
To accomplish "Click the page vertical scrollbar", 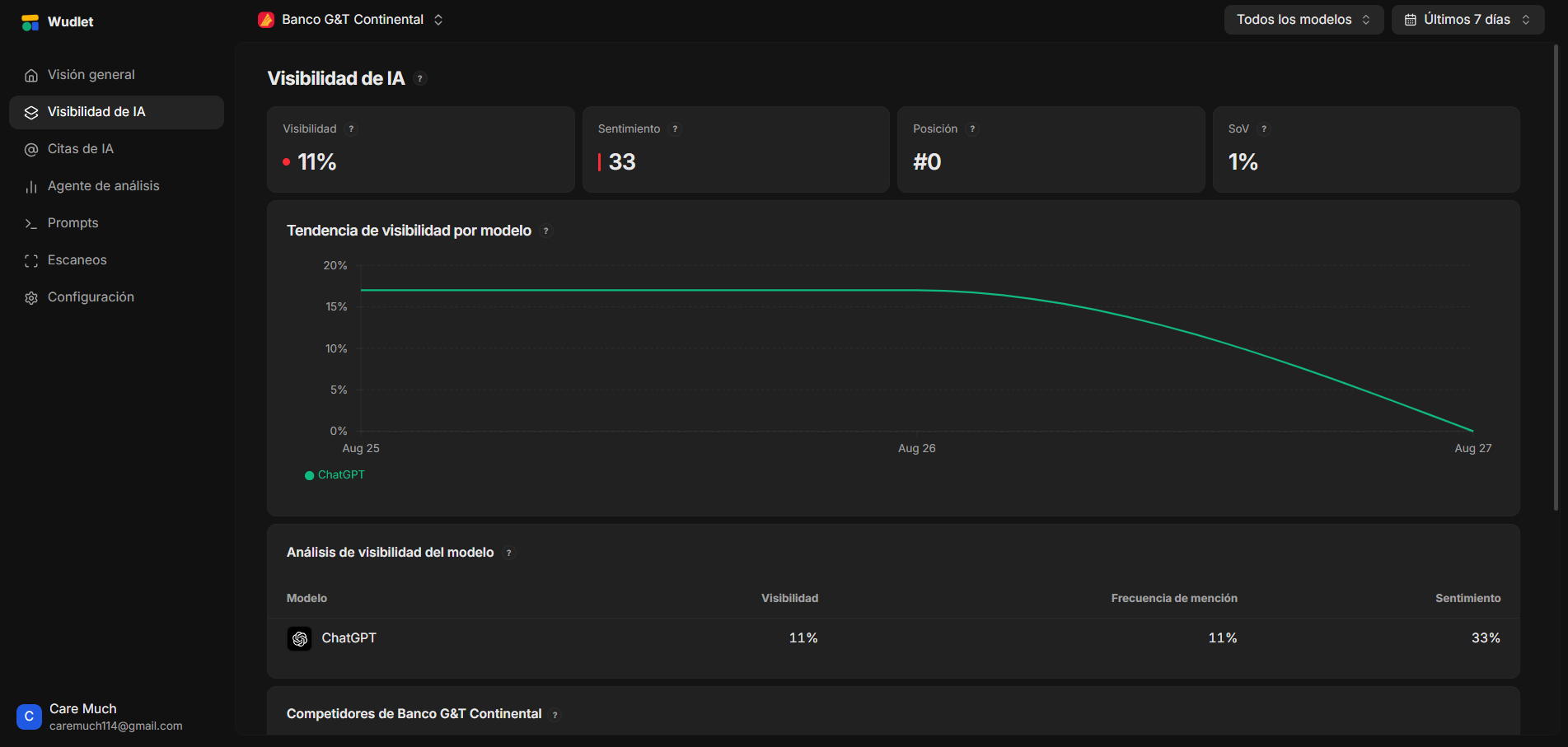I will pos(1556,277).
